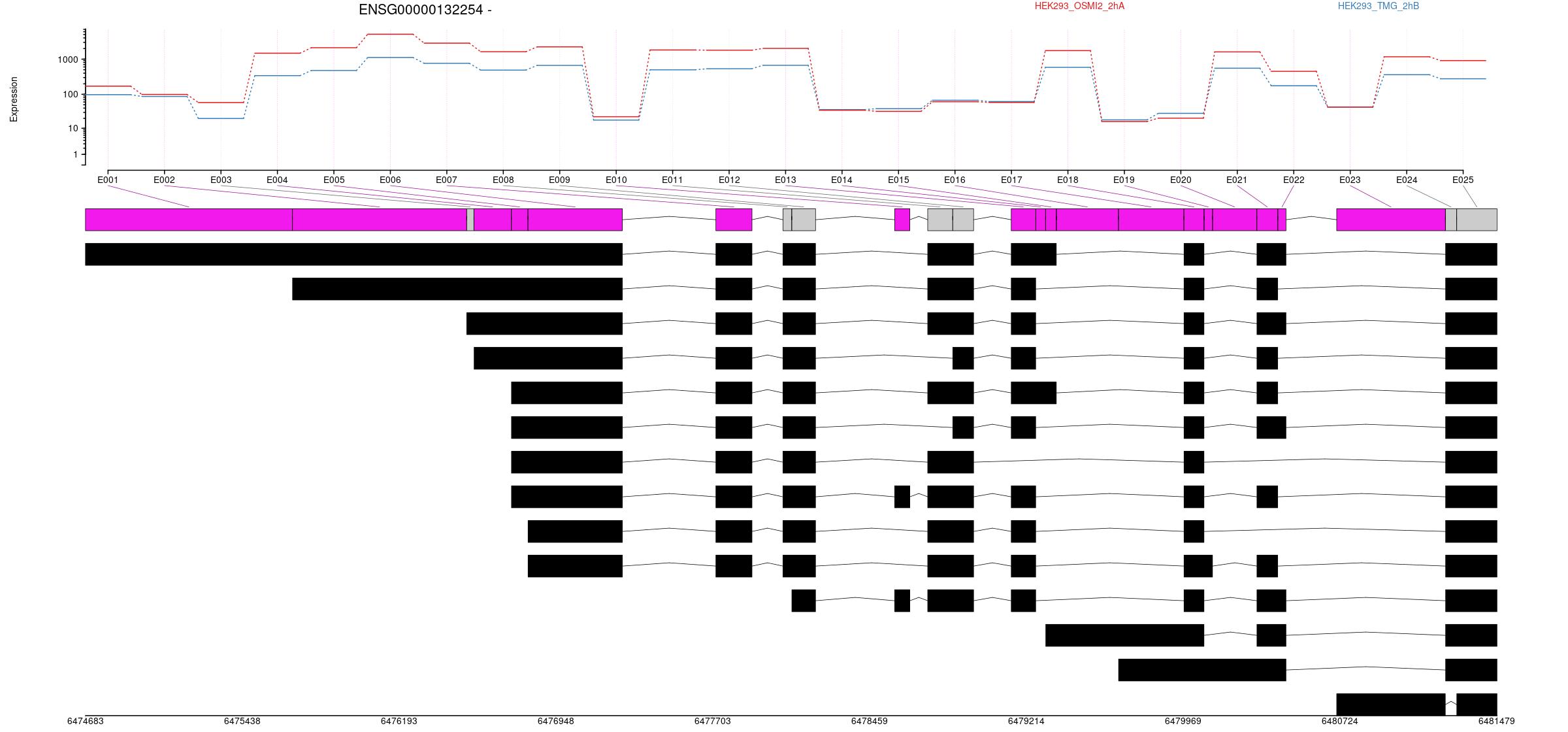Click exon label E004
1568x732 pixels.
[x=277, y=180]
